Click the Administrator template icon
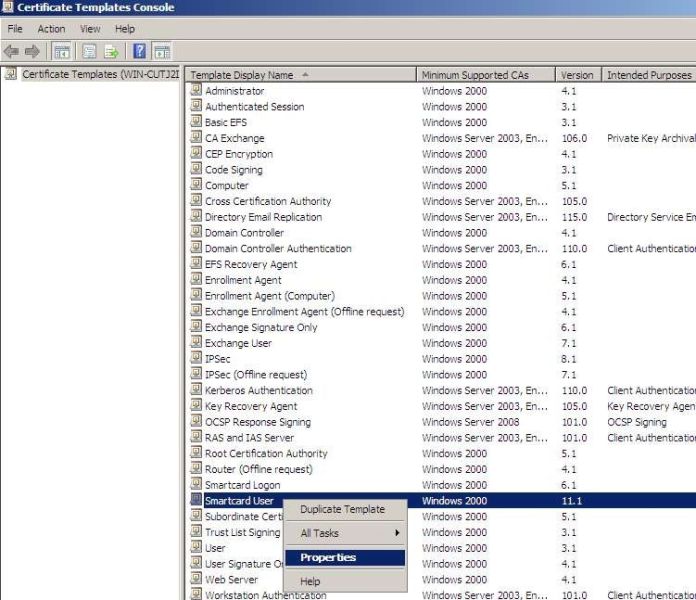 [x=196, y=90]
